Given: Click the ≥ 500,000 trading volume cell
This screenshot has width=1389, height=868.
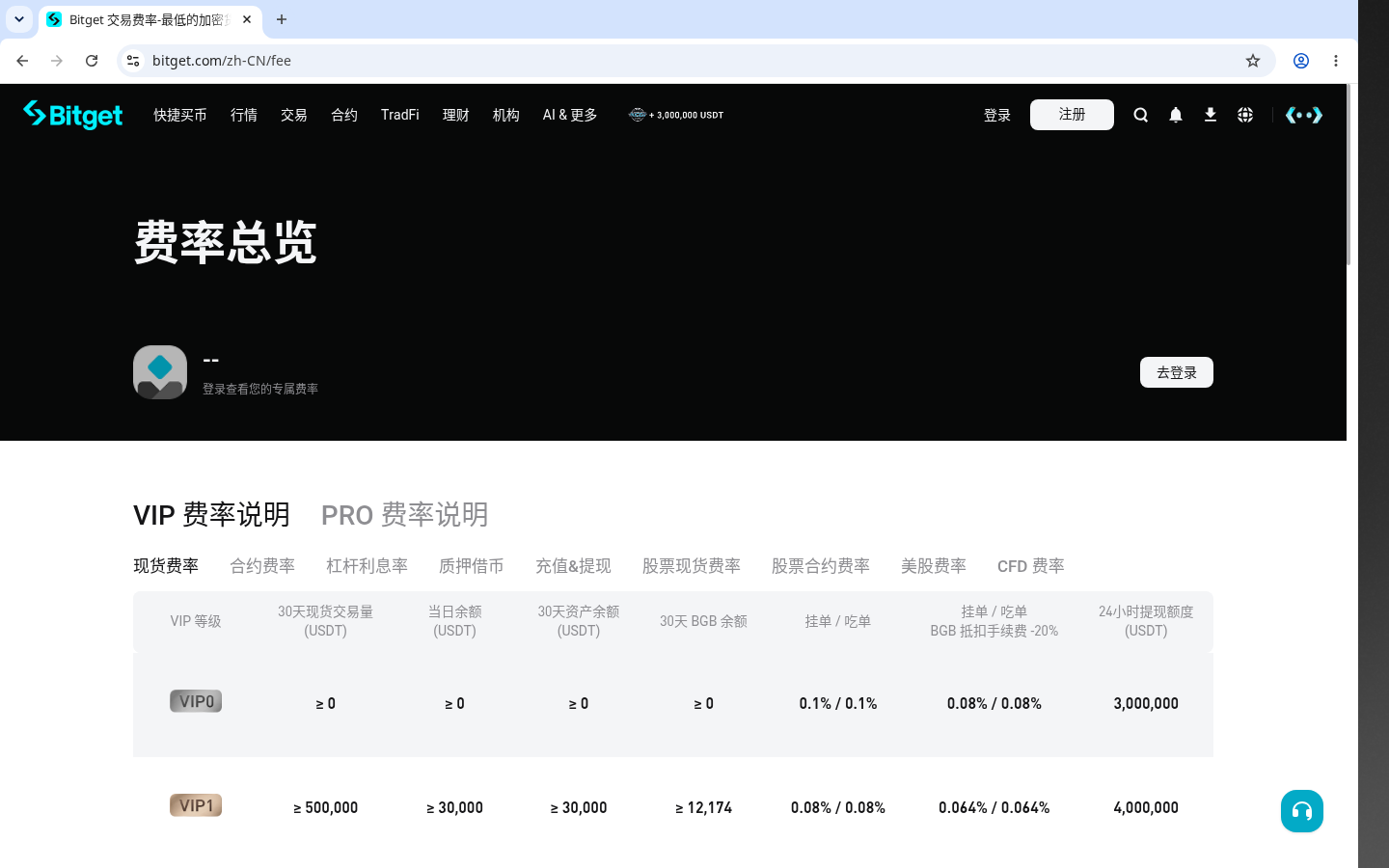Looking at the screenshot, I should click(x=326, y=807).
